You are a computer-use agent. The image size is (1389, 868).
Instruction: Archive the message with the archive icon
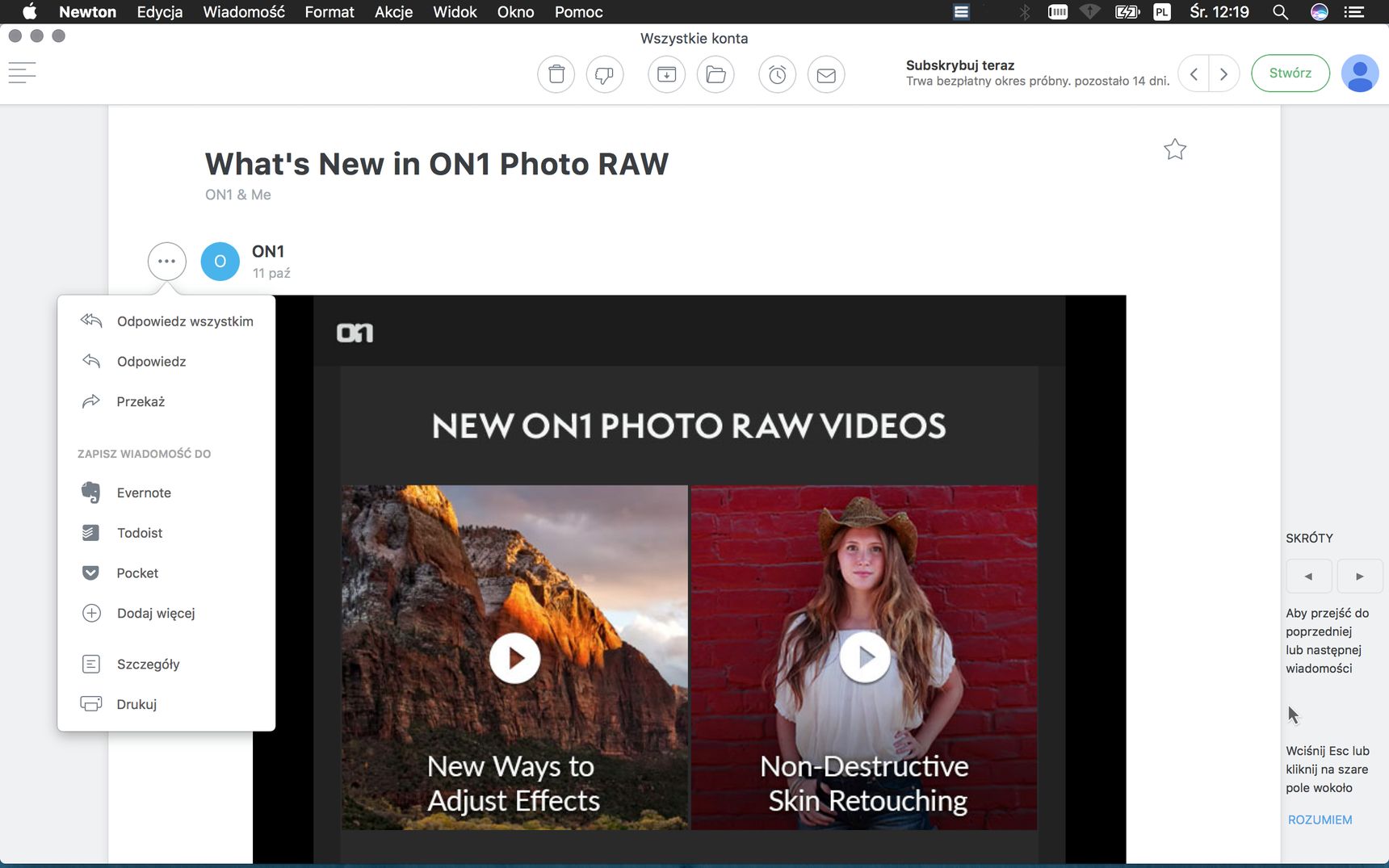coord(666,74)
